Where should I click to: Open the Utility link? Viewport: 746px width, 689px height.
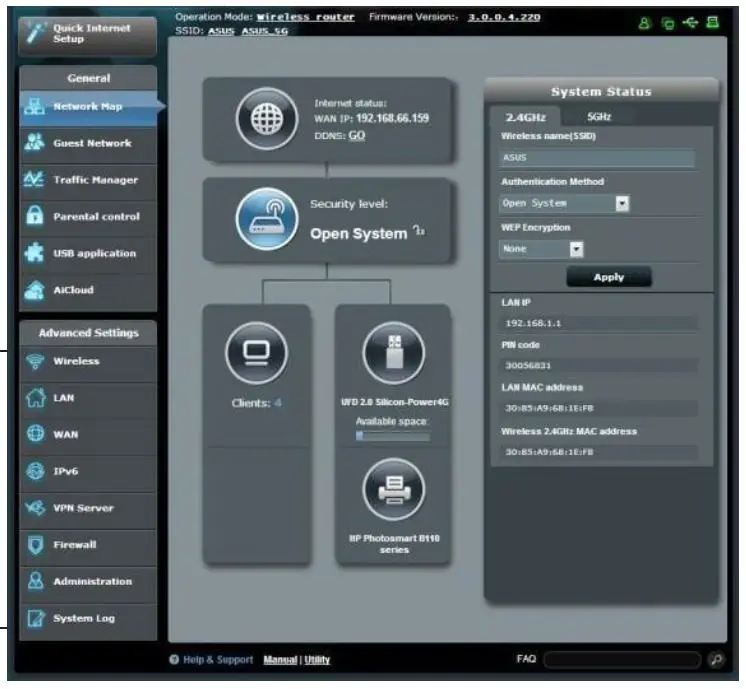pos(317,660)
